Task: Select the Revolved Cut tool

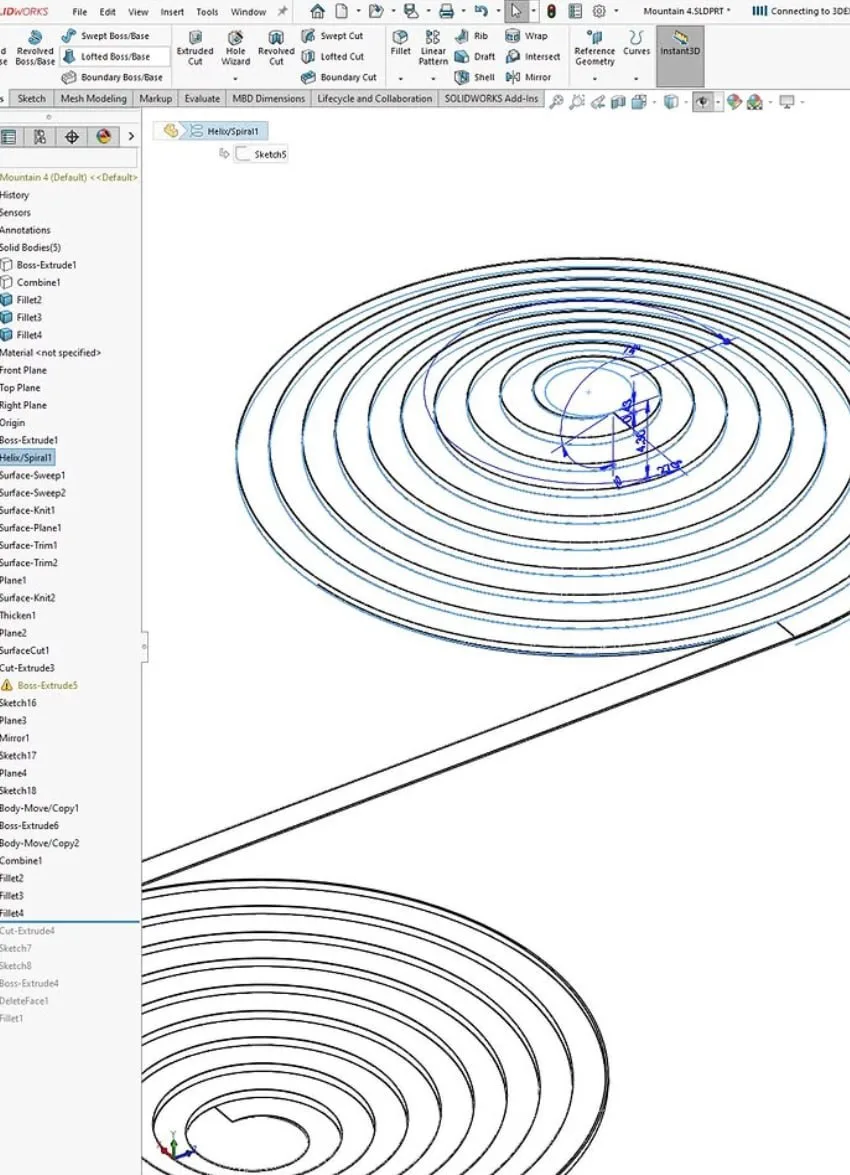Action: coord(276,49)
